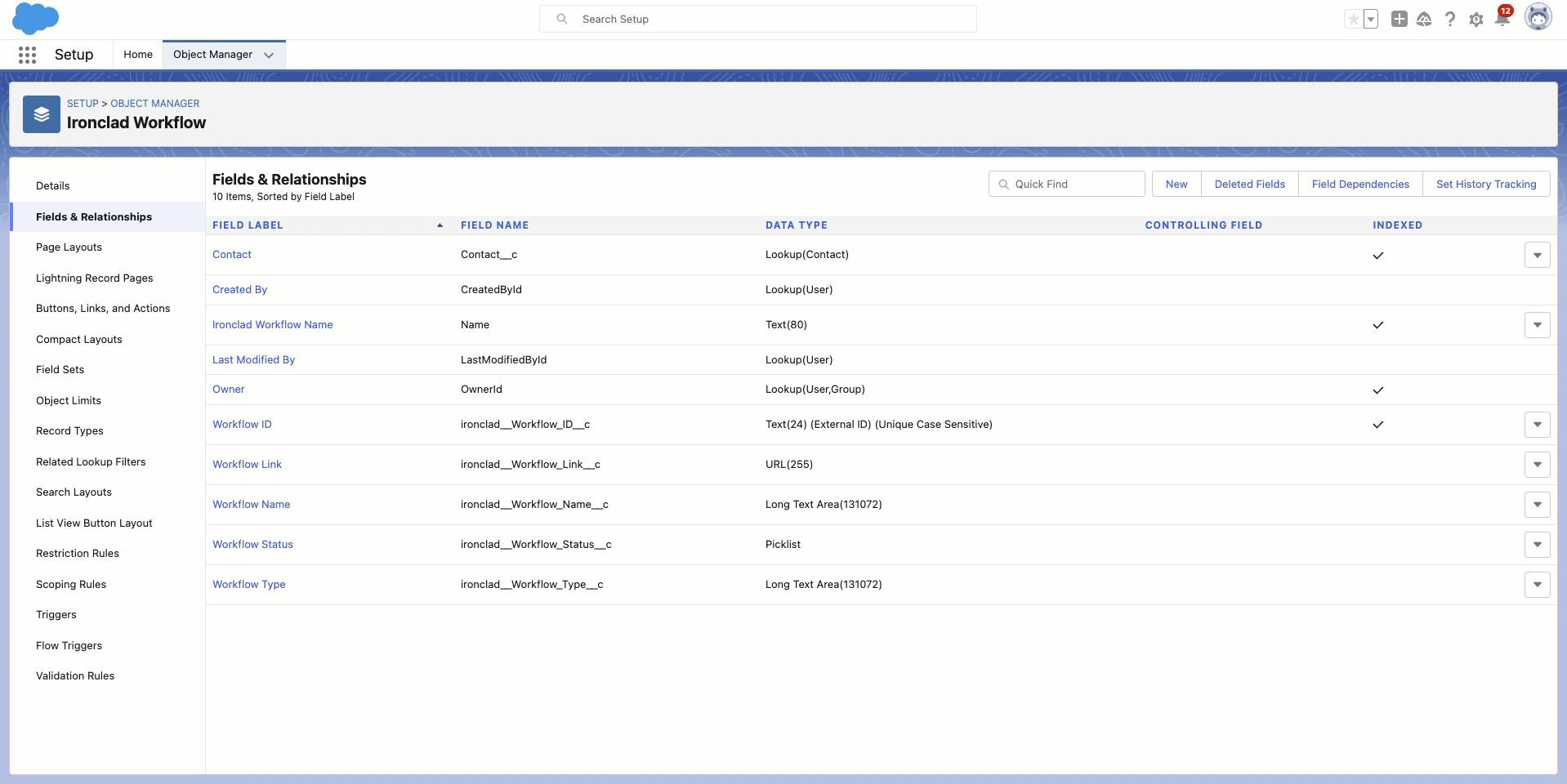Image resolution: width=1567 pixels, height=784 pixels.
Task: Open Object Limits
Action: 69,401
